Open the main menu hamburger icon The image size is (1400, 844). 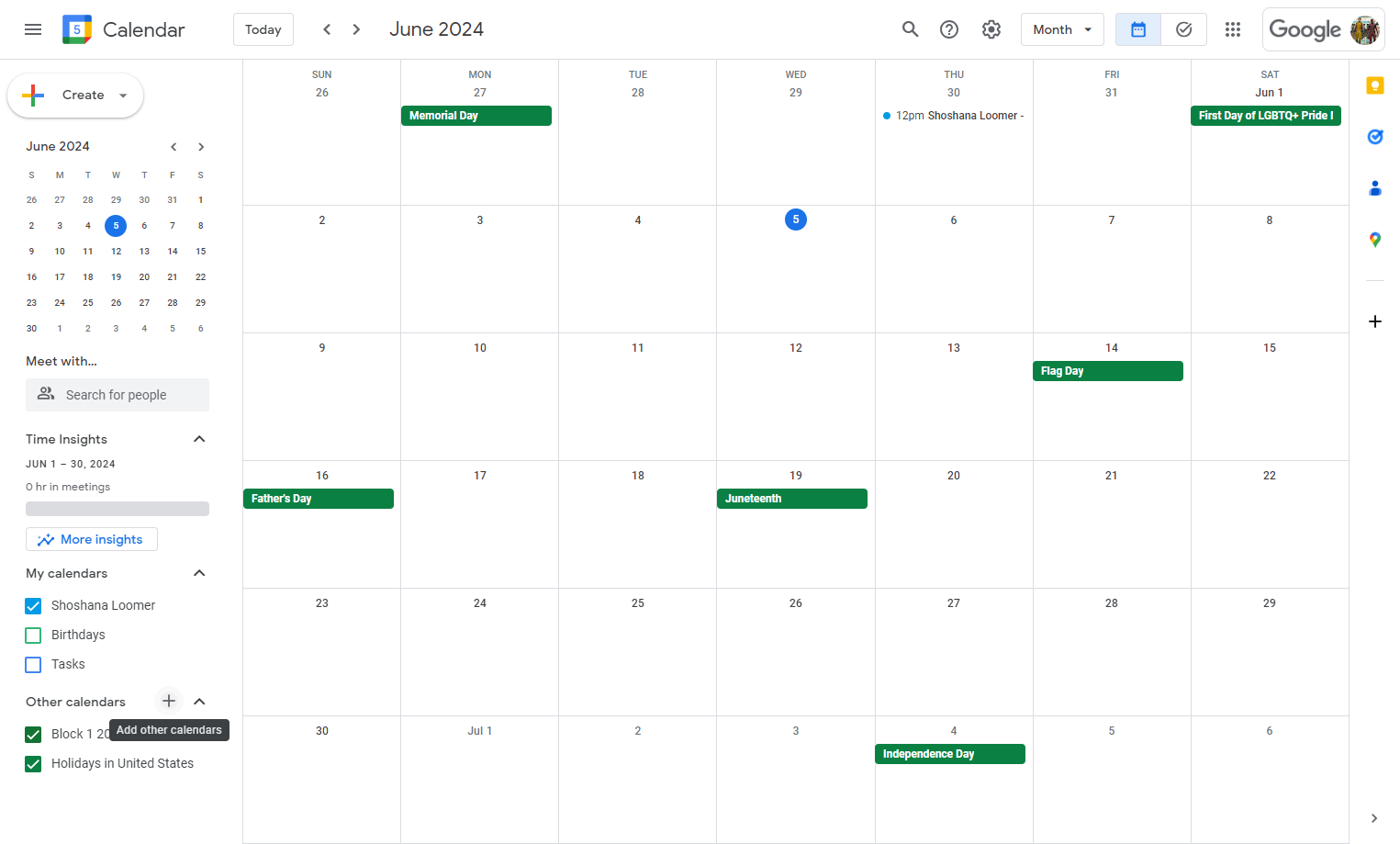33,29
